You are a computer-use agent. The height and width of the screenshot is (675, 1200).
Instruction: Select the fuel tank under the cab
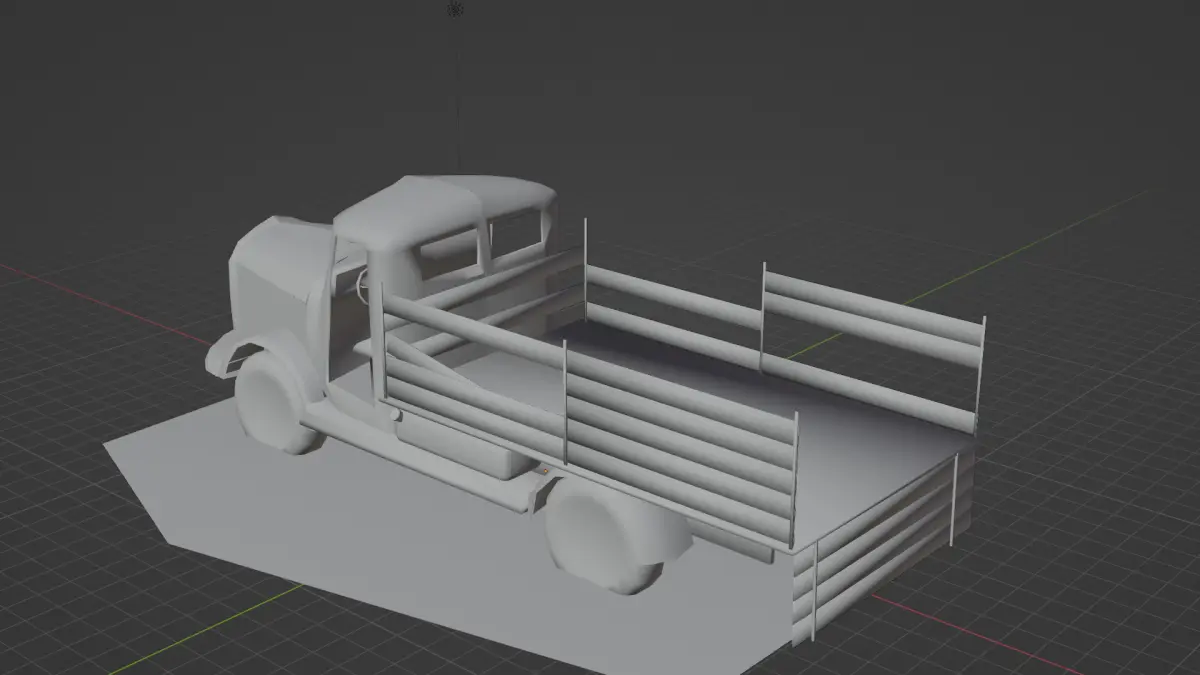[x=460, y=446]
